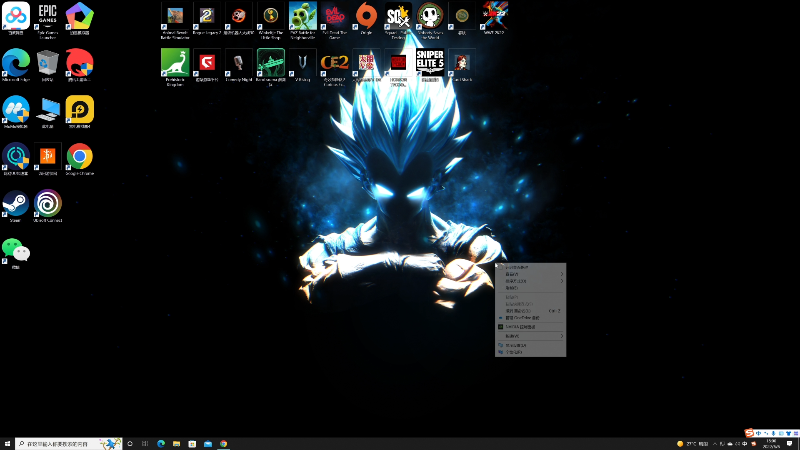Open Edge from the taskbar
Viewport: 800px width, 450px height.
(161, 444)
